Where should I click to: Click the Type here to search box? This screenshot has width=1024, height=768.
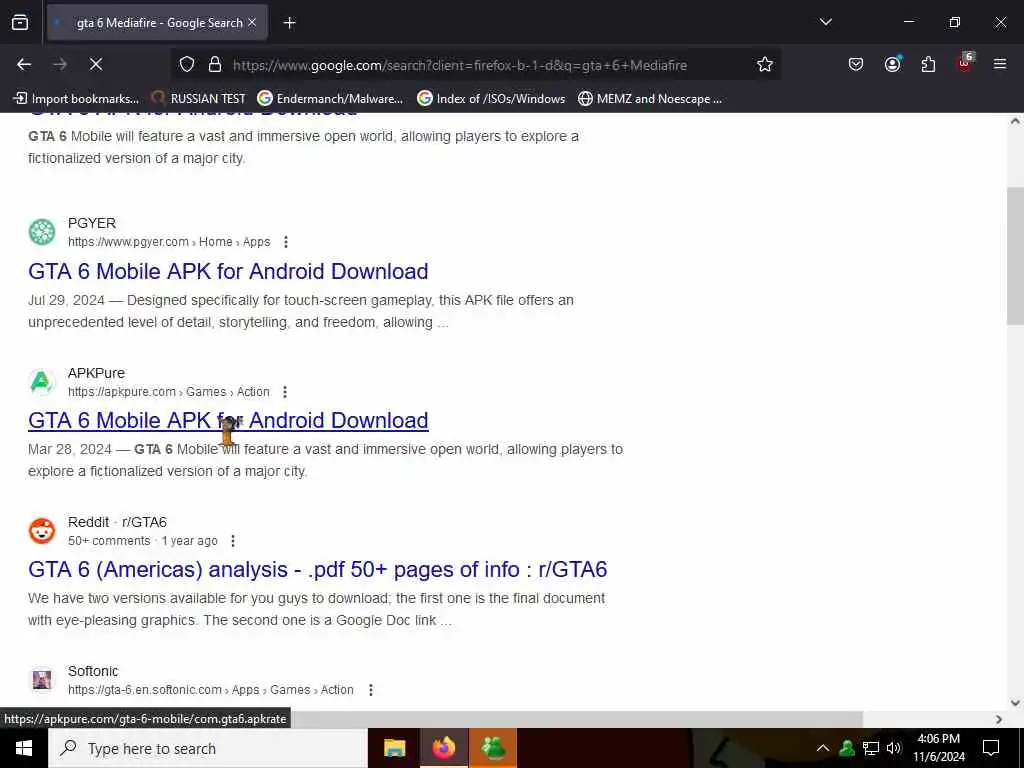pyautogui.click(x=208, y=748)
